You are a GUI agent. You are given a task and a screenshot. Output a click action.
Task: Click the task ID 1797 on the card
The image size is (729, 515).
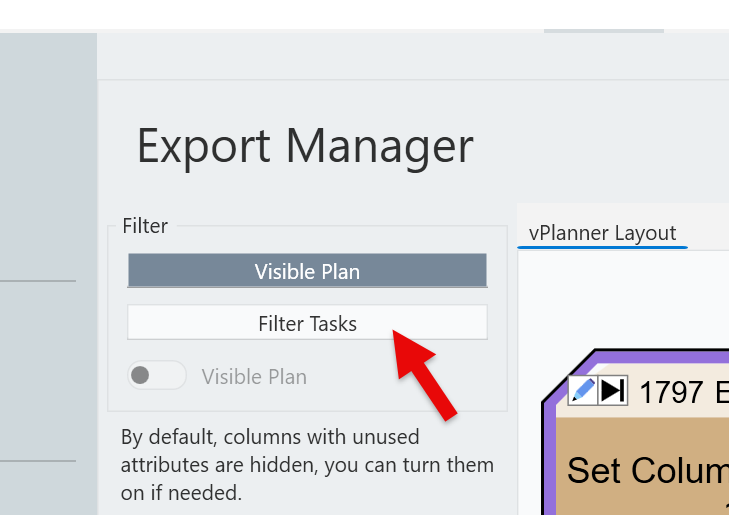(671, 392)
